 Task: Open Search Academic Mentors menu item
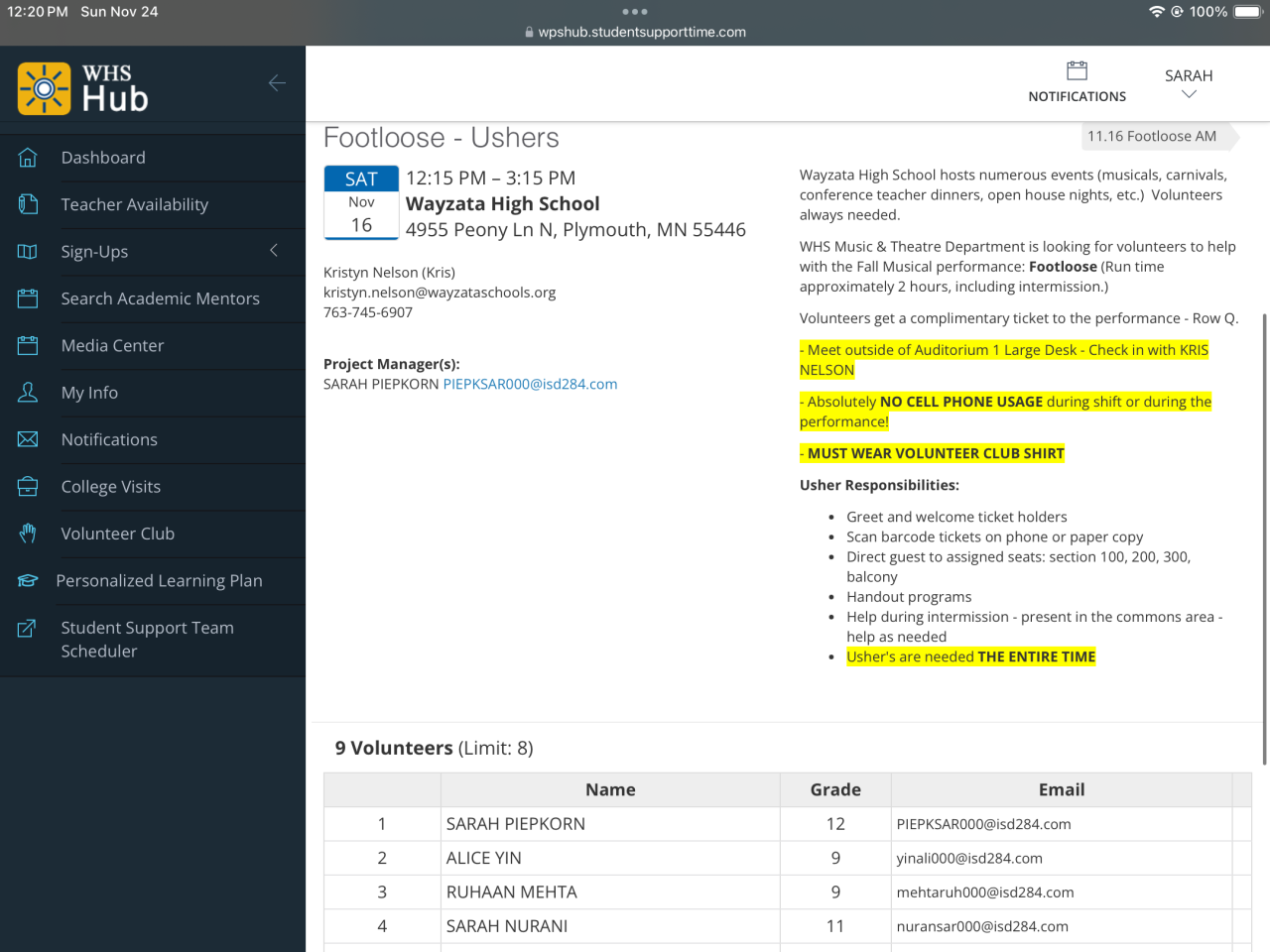pos(153,298)
